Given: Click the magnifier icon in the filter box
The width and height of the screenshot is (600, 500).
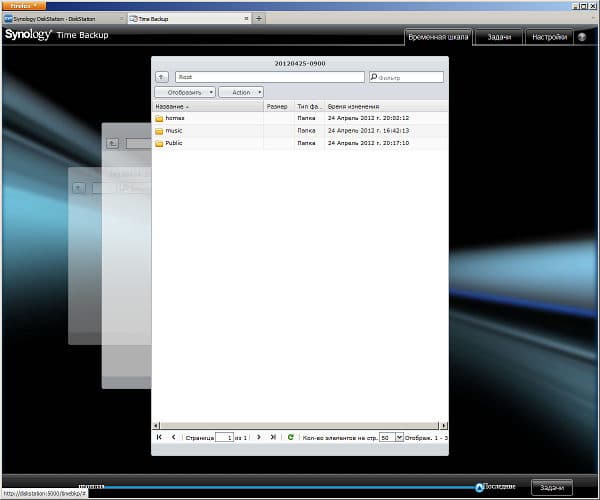Looking at the screenshot, I should click(374, 77).
